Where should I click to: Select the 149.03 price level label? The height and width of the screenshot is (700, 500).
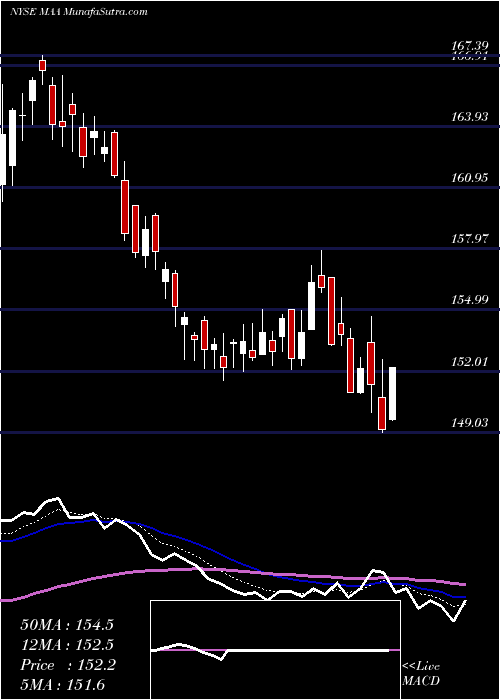[469, 422]
